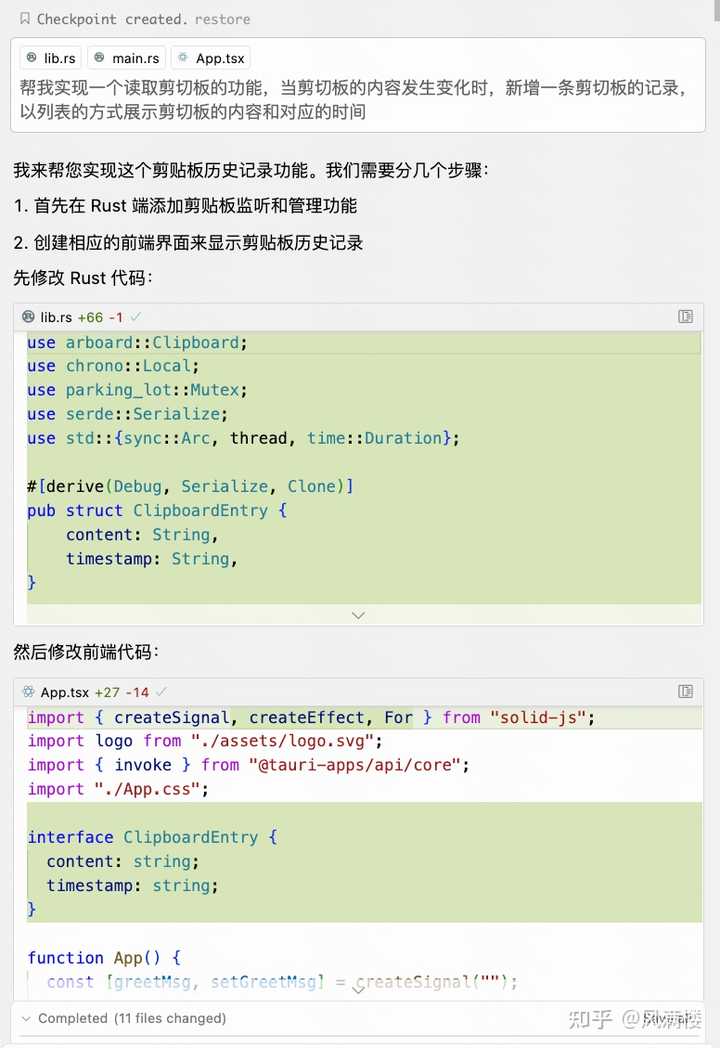The image size is (720, 1048).
Task: Switch to the App.tsx file tab
Action: coord(210,57)
